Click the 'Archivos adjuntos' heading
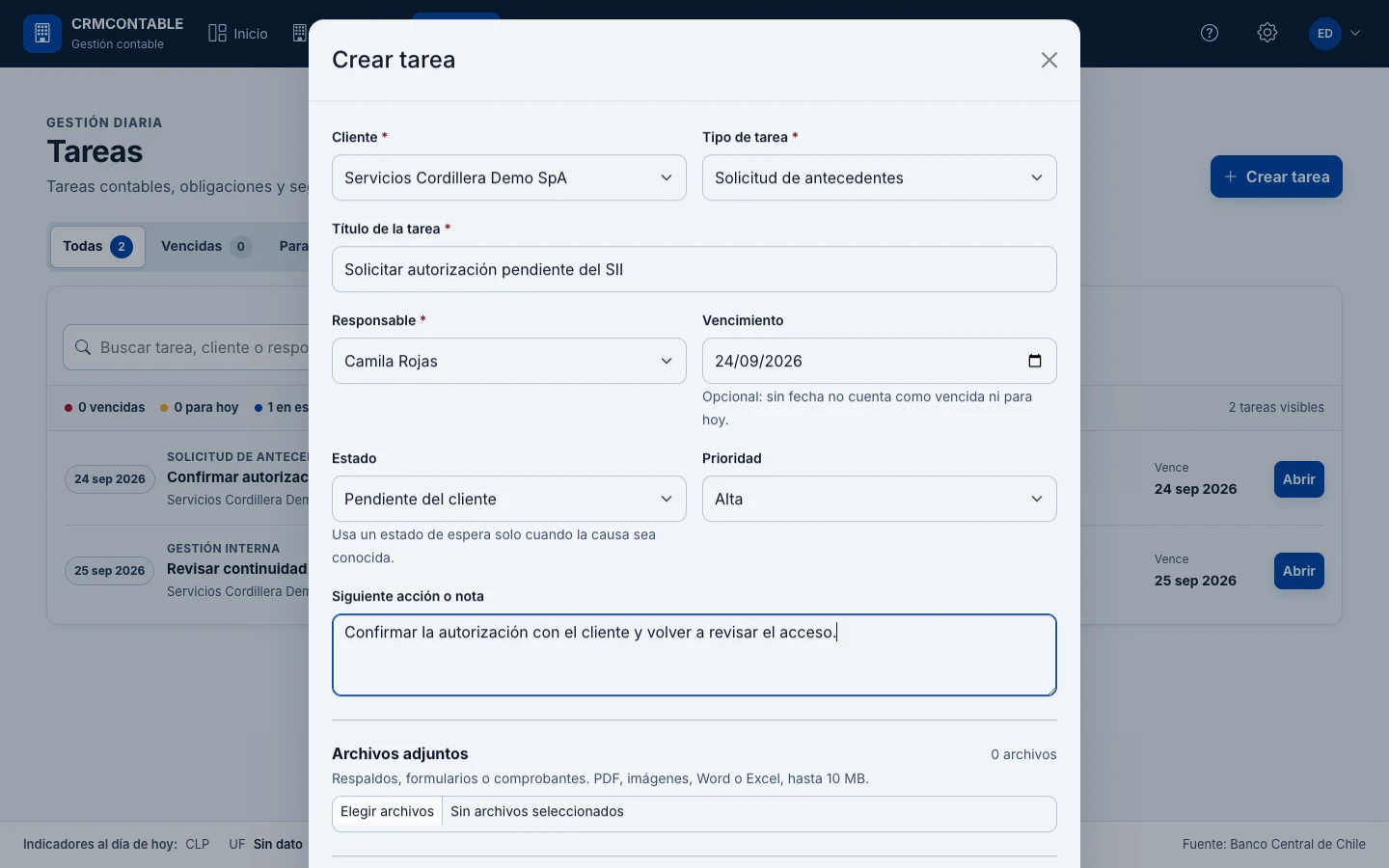1389x868 pixels. [400, 754]
